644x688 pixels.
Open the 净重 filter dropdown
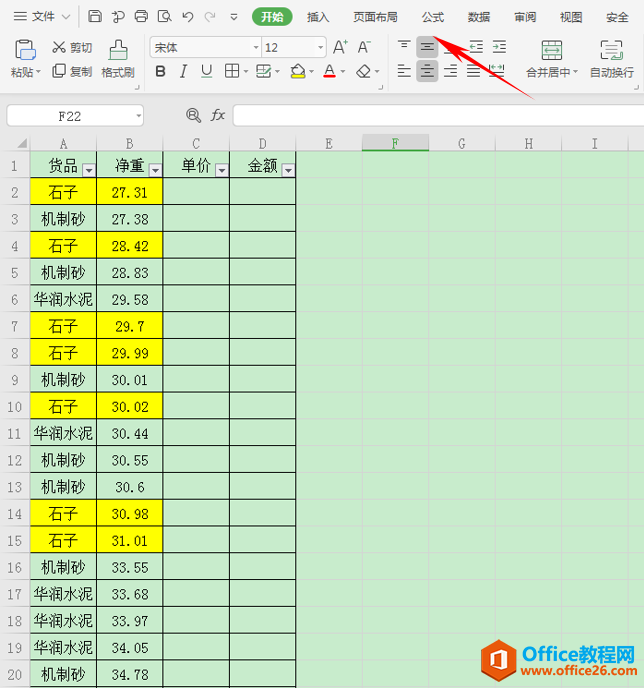coord(155,170)
